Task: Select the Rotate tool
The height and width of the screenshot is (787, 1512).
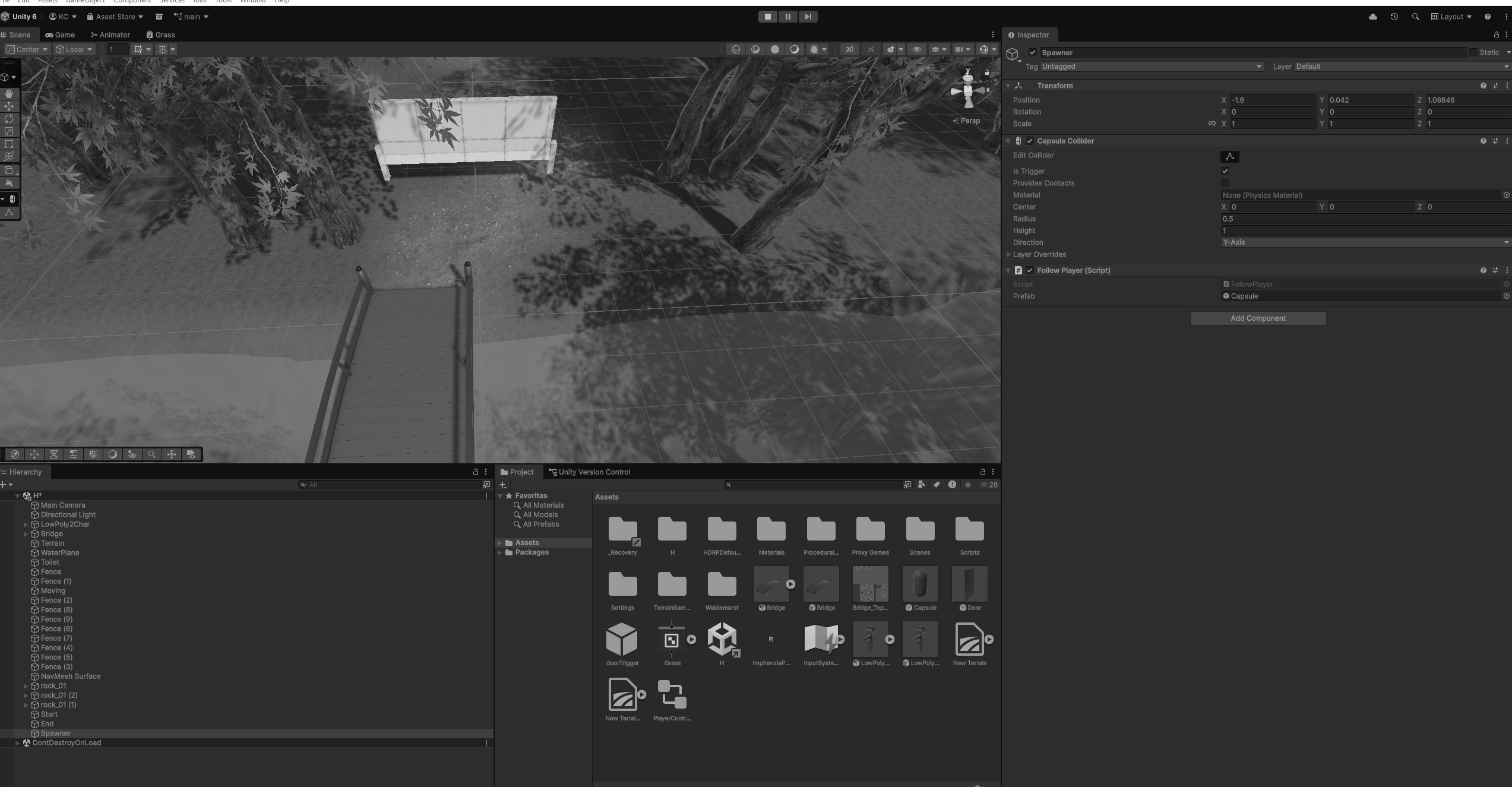Action: tap(9, 119)
